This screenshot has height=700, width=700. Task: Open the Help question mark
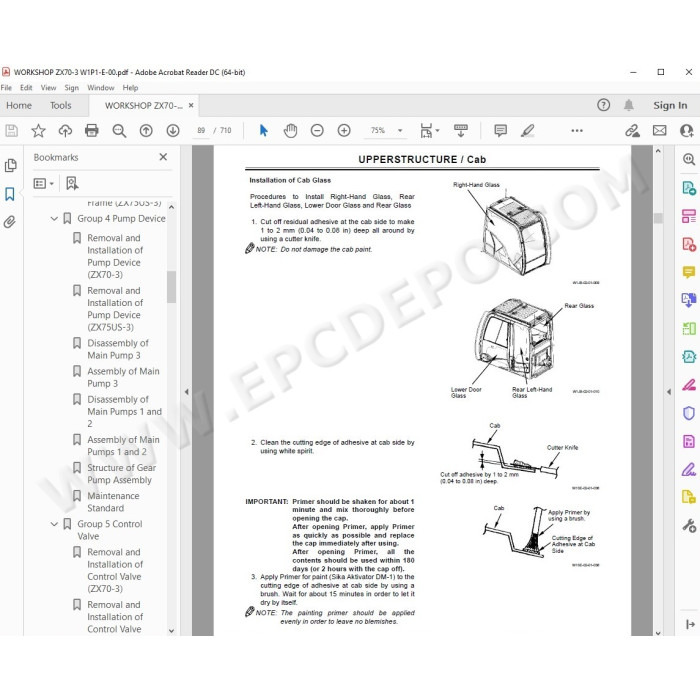(x=603, y=105)
